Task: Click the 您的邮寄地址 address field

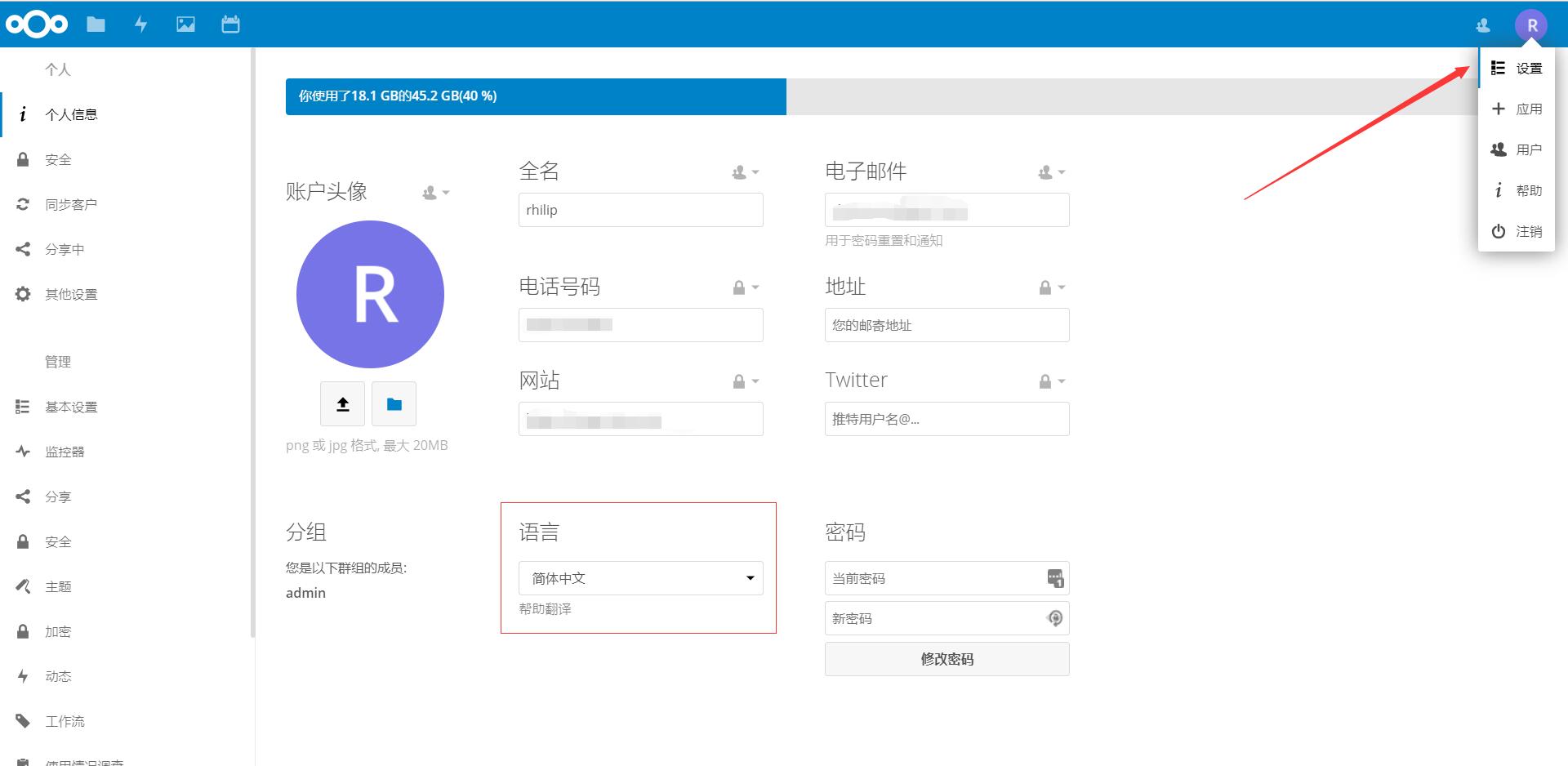Action: [x=947, y=325]
